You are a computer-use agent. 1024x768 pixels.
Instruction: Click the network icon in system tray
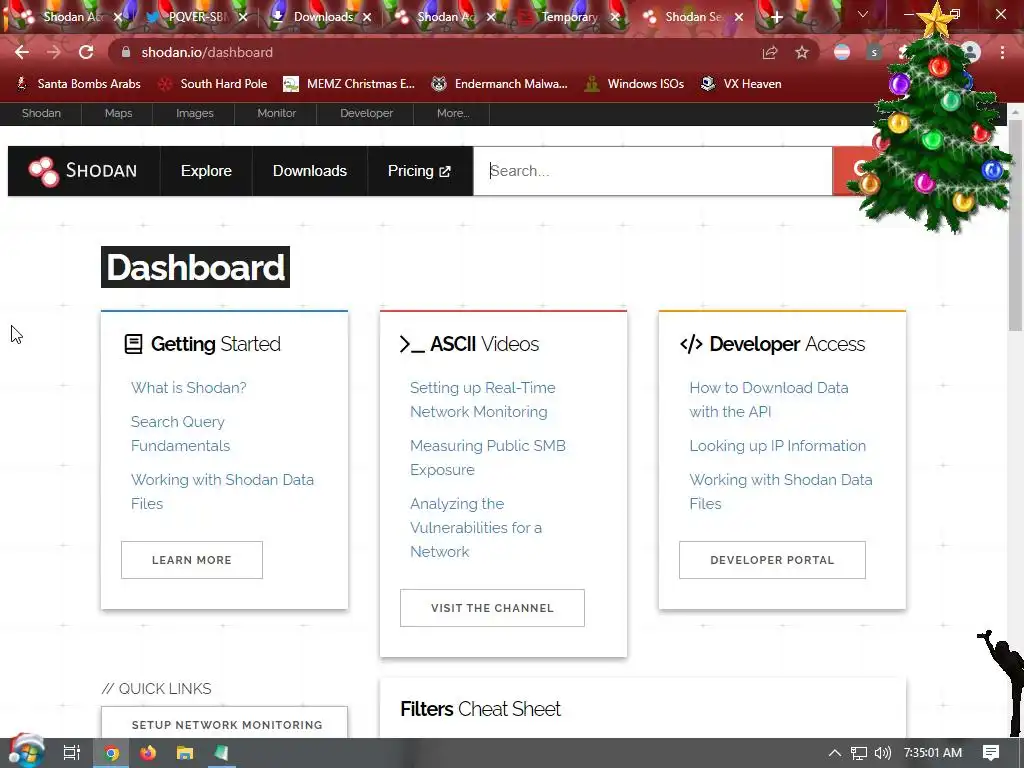859,753
